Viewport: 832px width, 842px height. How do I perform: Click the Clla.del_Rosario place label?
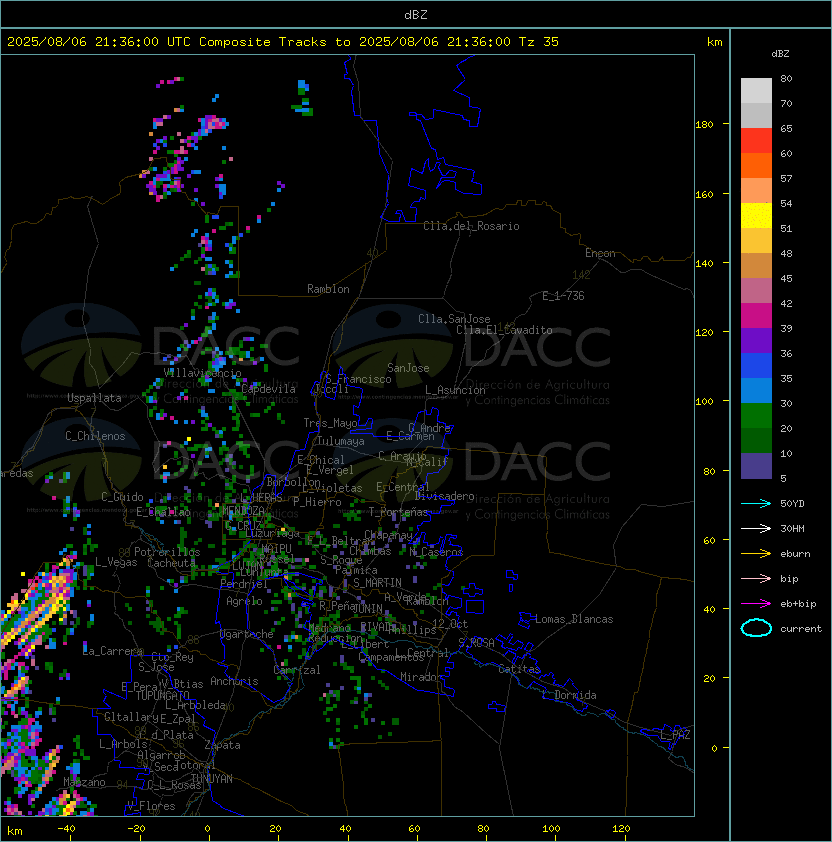coord(471,226)
